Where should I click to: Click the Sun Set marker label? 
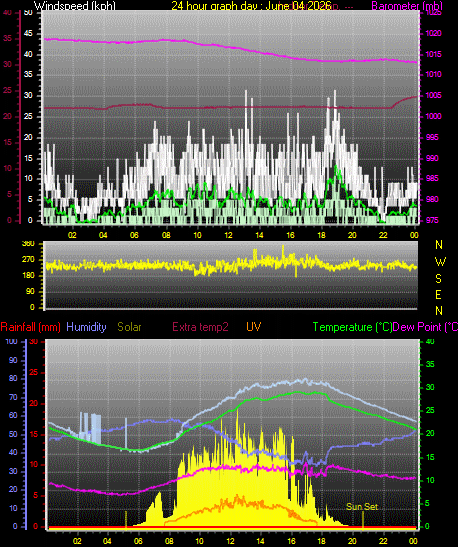[x=362, y=507]
